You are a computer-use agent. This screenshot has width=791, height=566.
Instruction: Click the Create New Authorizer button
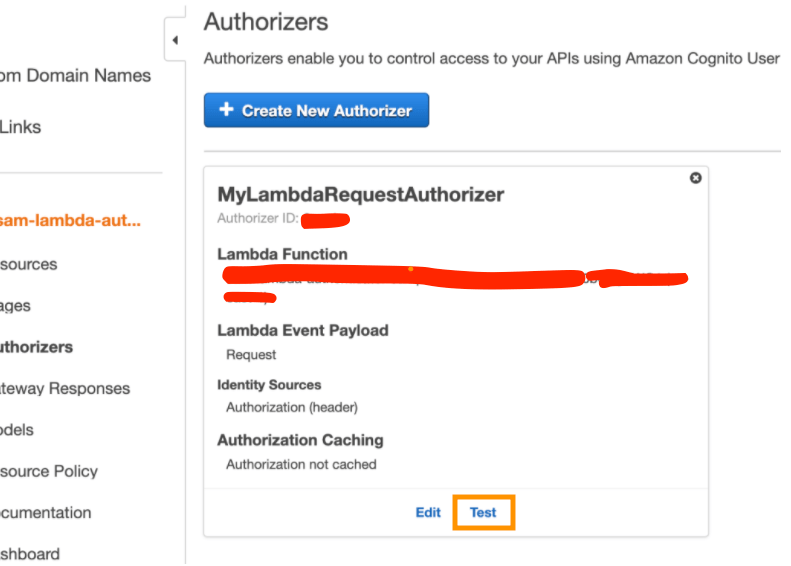[x=316, y=110]
